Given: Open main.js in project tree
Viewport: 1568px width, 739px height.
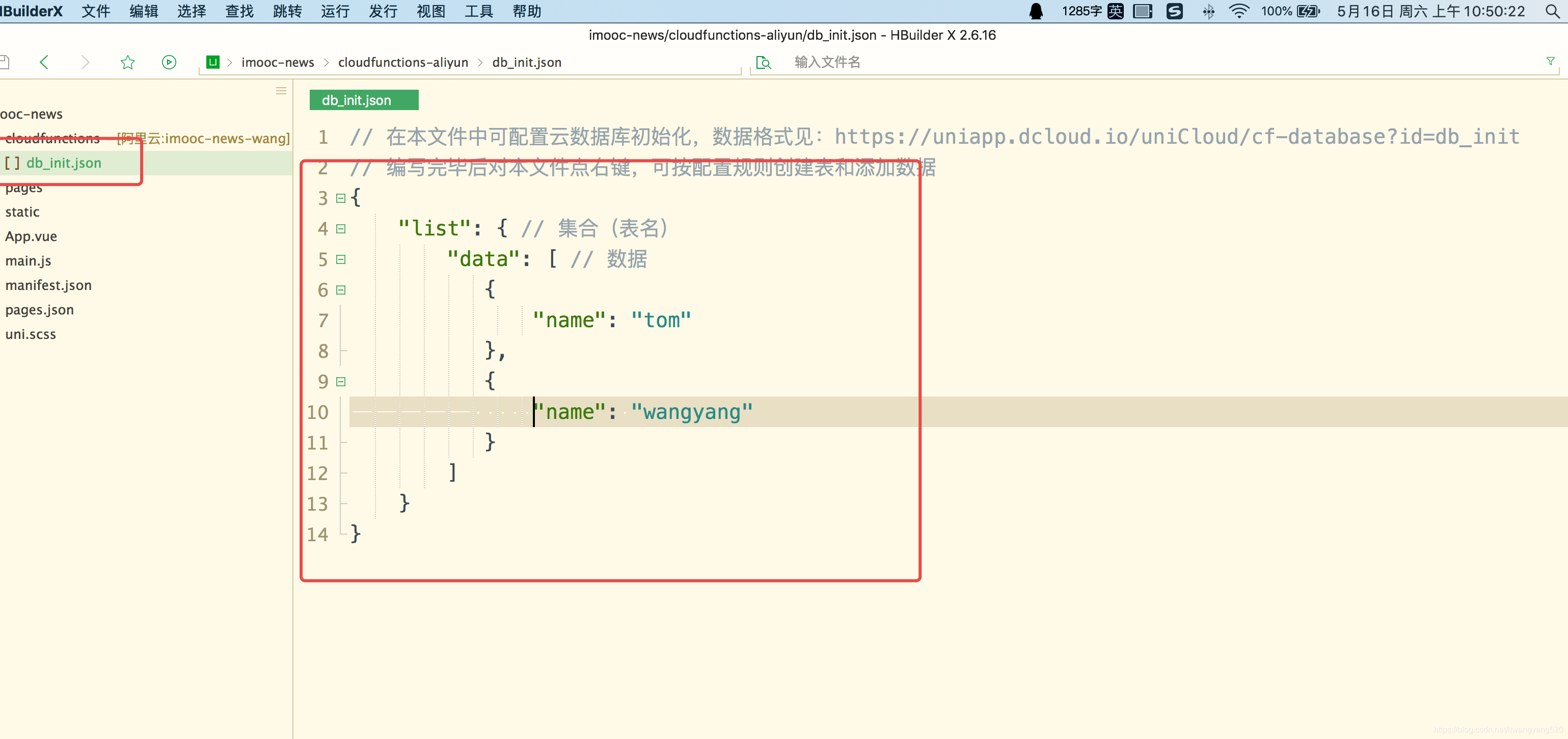Looking at the screenshot, I should tap(28, 260).
